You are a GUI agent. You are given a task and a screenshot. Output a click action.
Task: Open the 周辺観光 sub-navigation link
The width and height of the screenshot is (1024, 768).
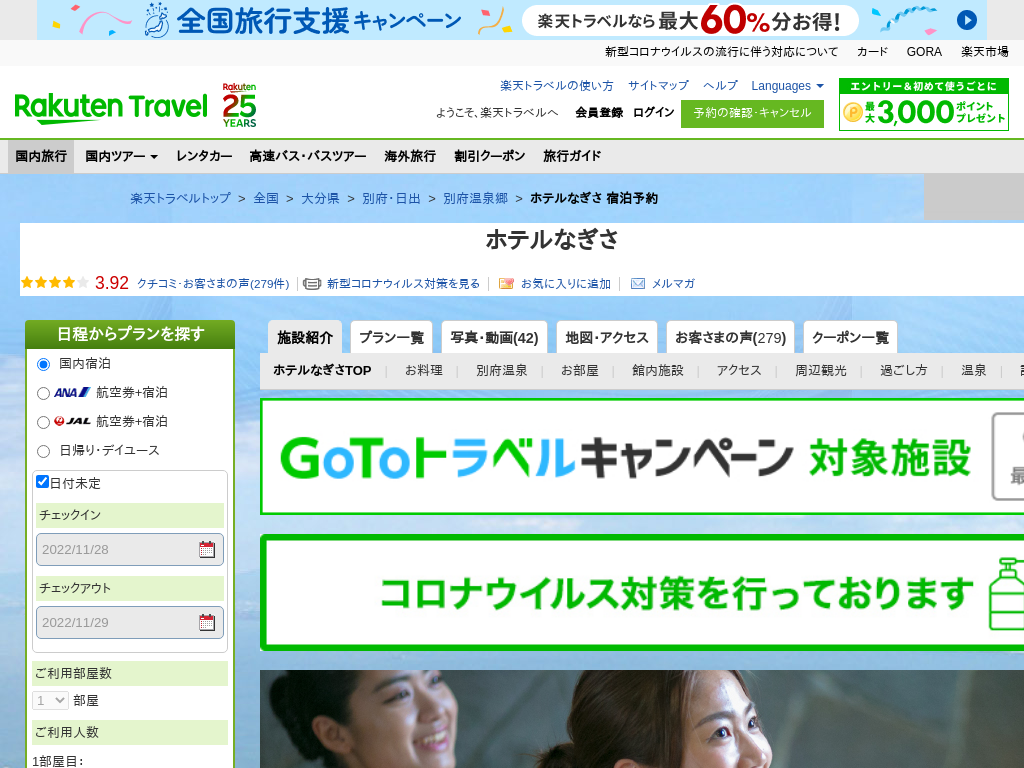(821, 370)
